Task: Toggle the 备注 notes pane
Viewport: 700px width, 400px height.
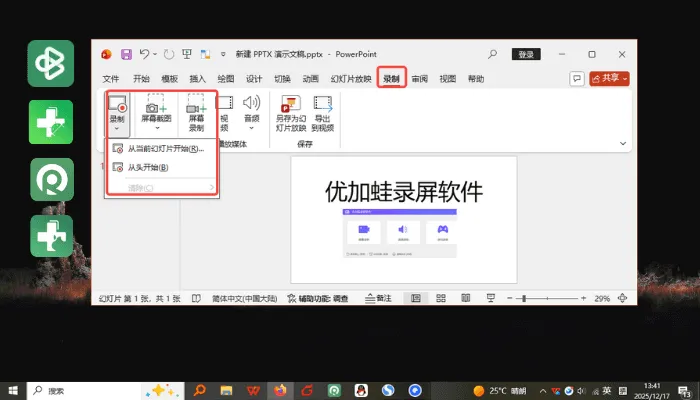Action: click(x=378, y=298)
